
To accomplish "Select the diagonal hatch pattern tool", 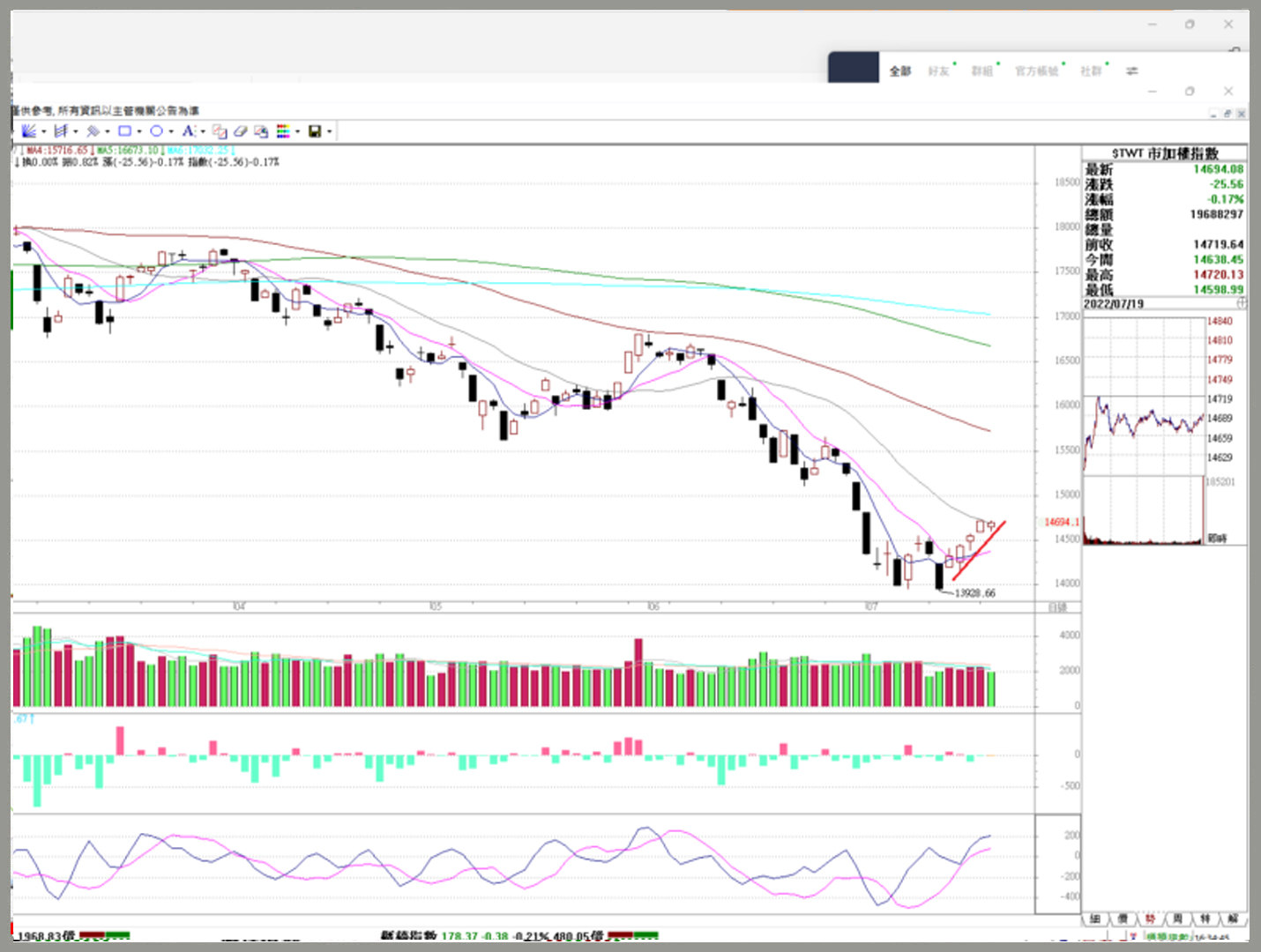I will (93, 131).
